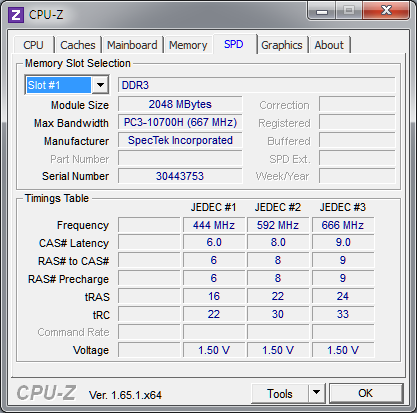Select the Slot #1 combo box
417x413 pixels.
click(67, 85)
